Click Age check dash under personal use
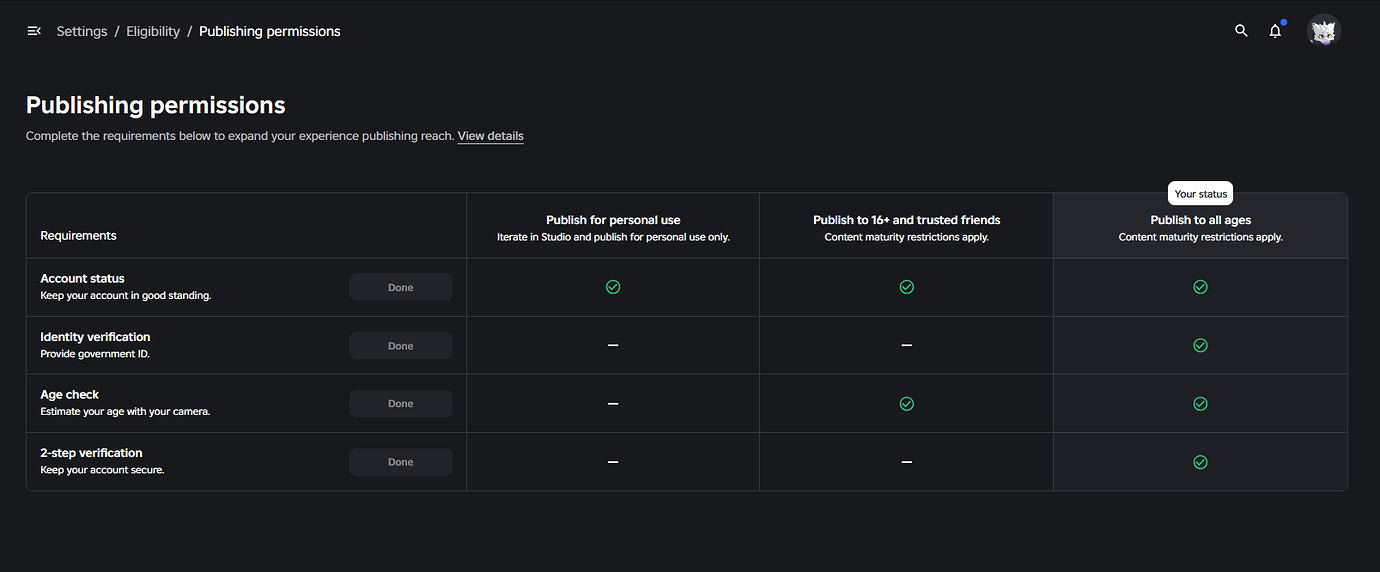1380x572 pixels. [x=613, y=404]
